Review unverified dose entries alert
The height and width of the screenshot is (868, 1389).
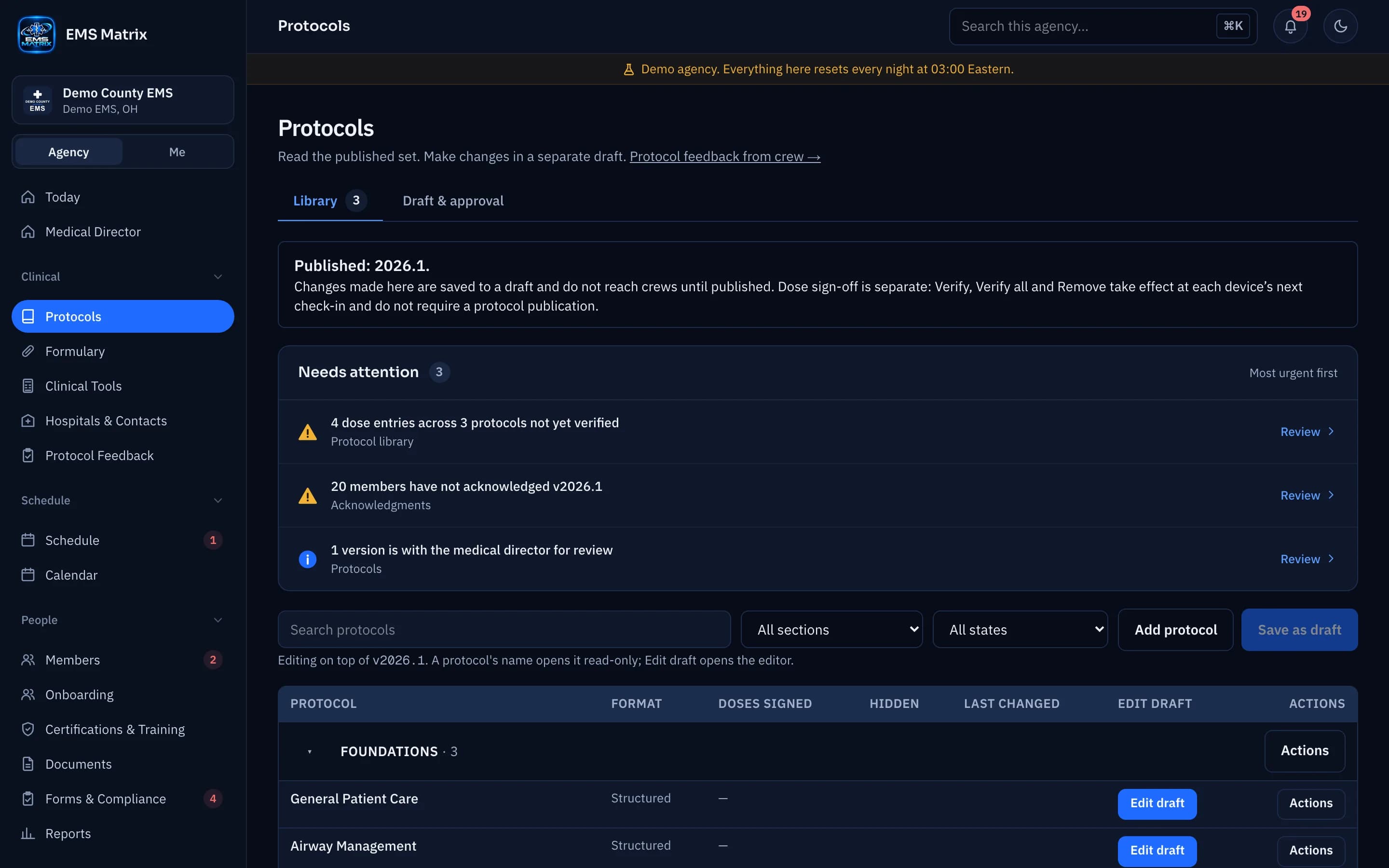(x=1307, y=432)
